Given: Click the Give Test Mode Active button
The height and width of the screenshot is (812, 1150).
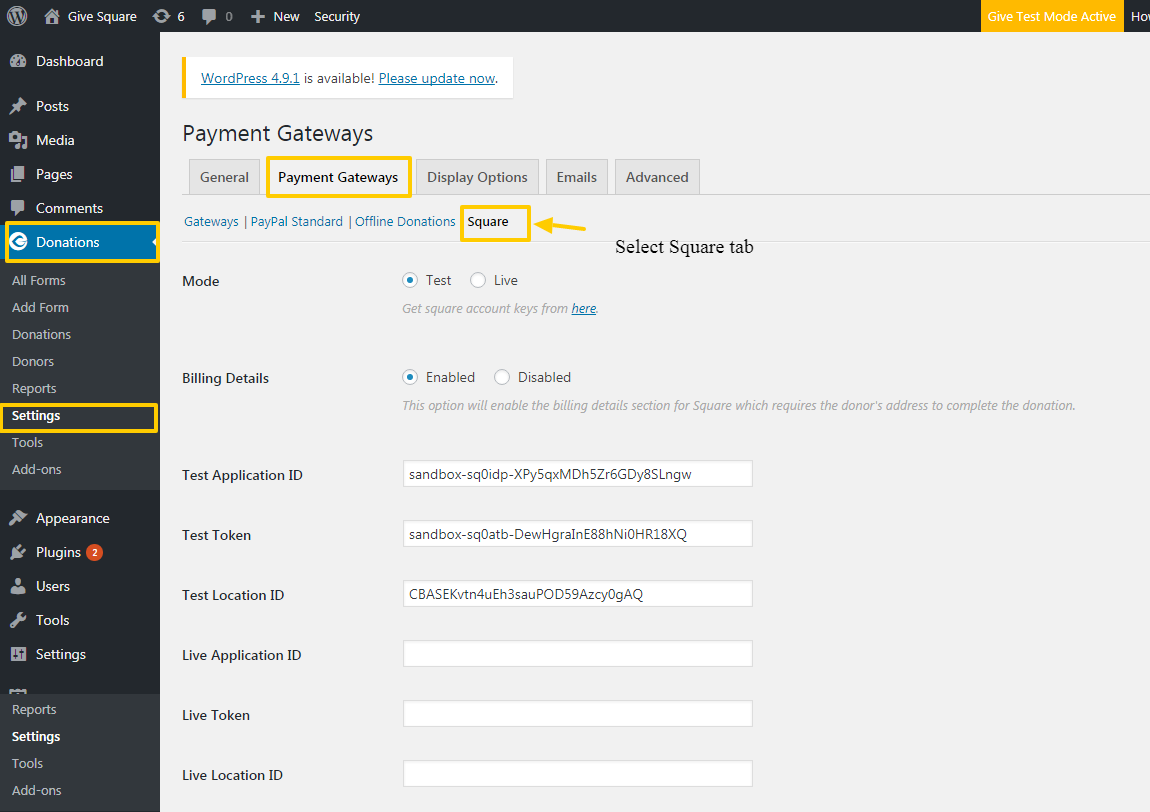Looking at the screenshot, I should click(x=1052, y=16).
